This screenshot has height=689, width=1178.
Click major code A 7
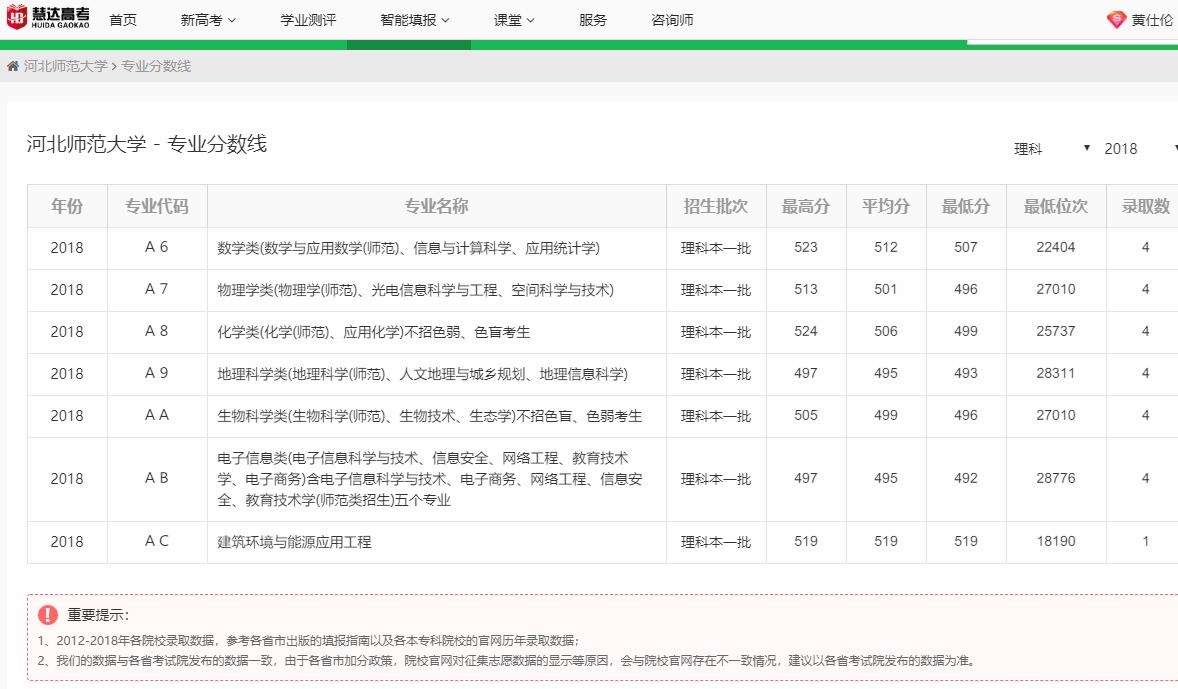coord(156,289)
